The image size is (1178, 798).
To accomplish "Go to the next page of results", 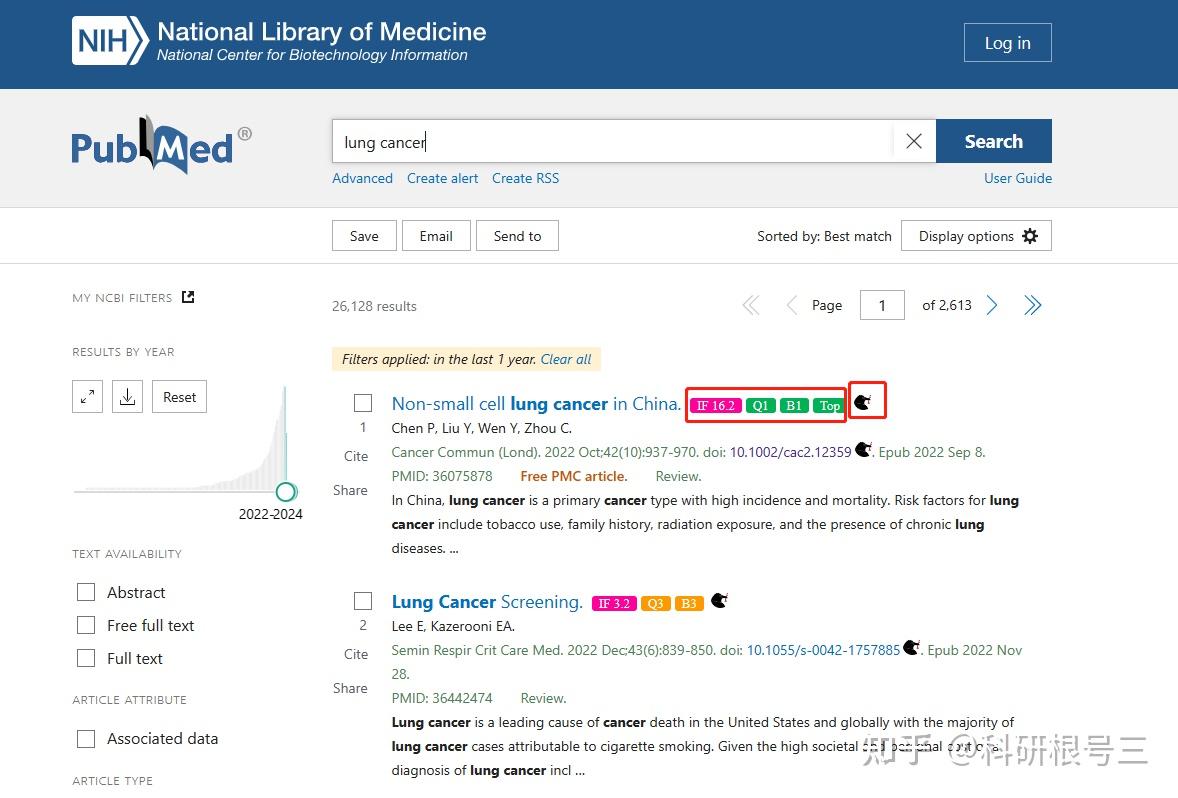I will tap(991, 305).
